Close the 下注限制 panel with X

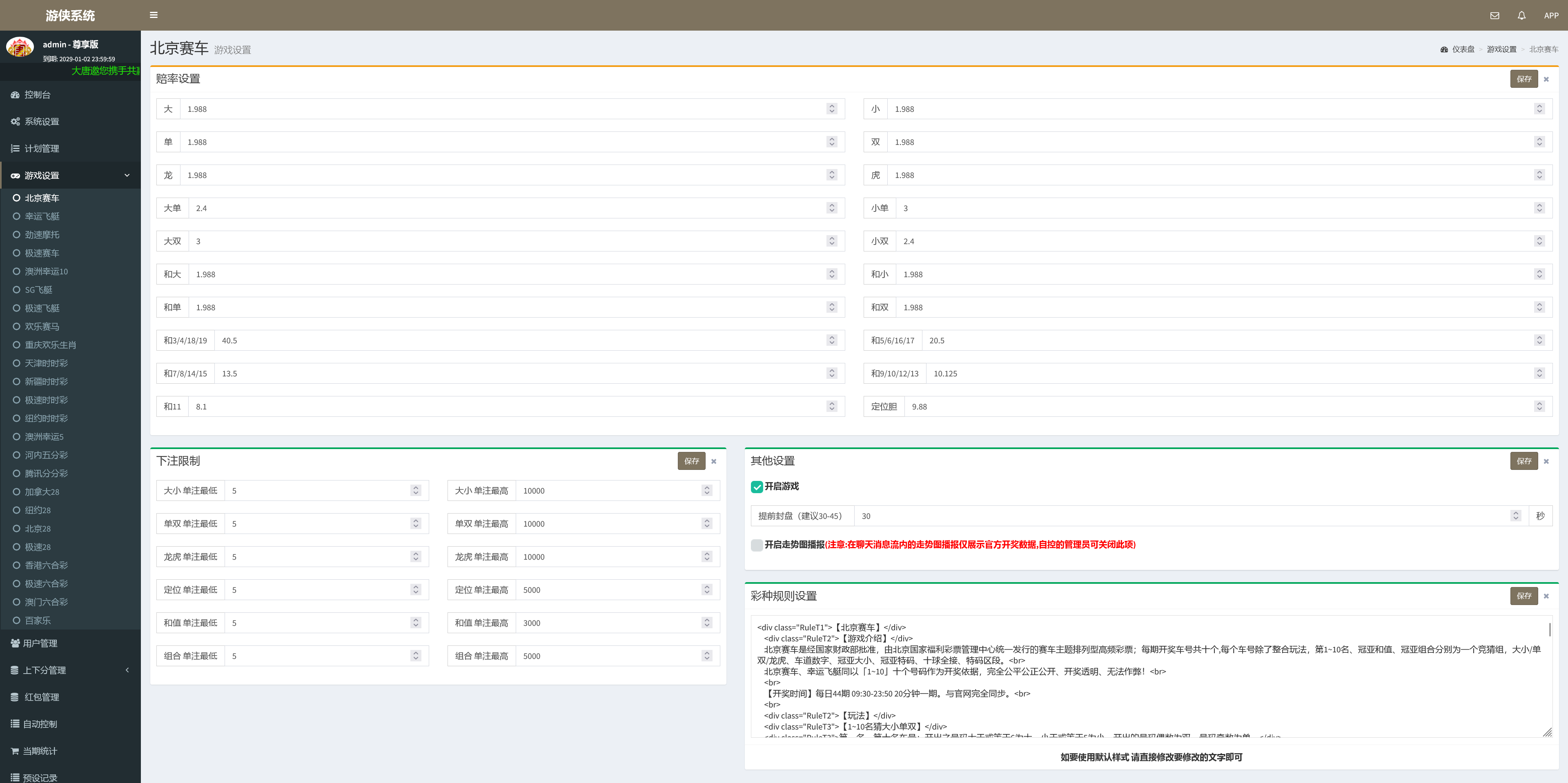pos(713,462)
